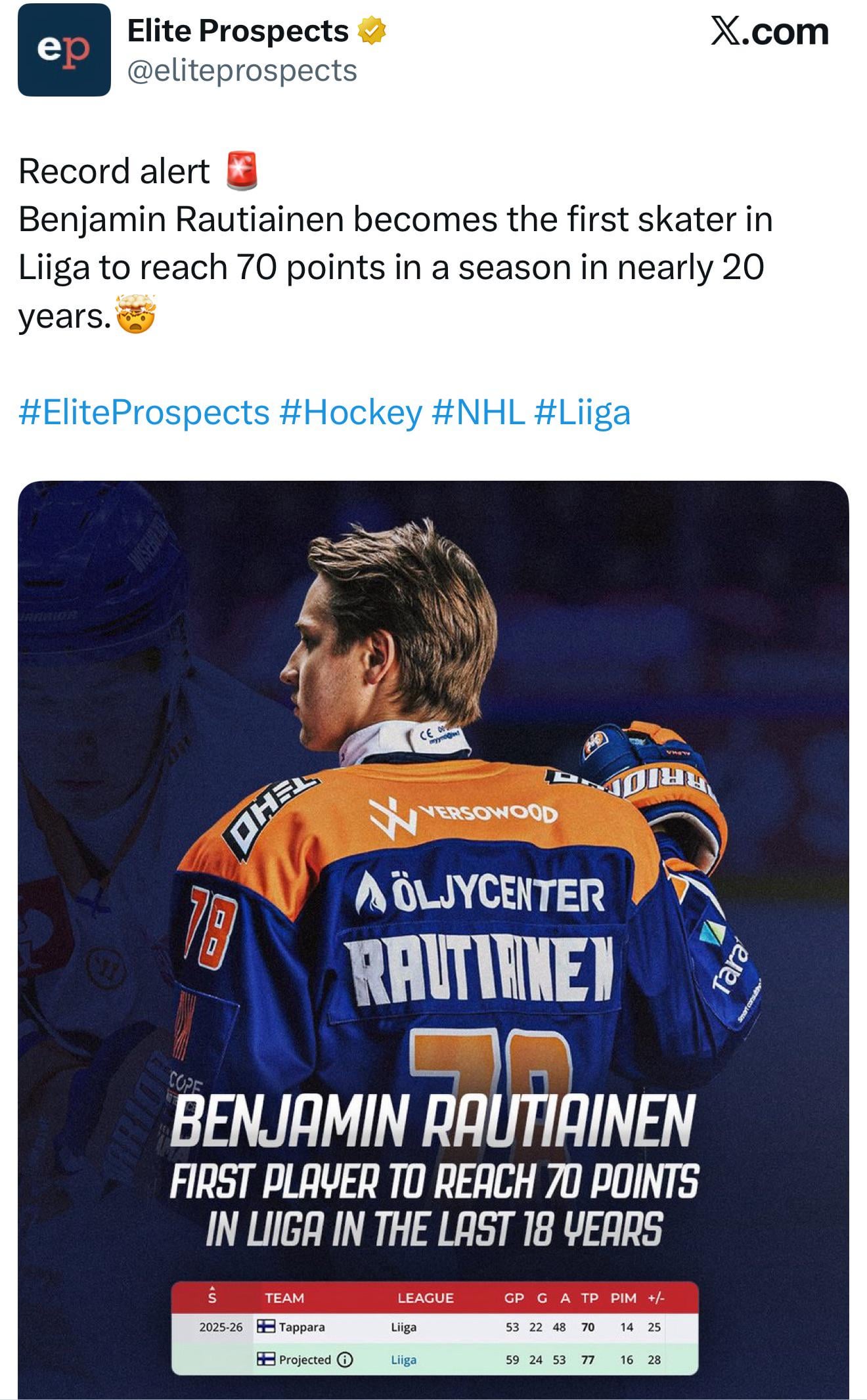This screenshot has height=1400, width=867.
Task: Click the gold verified badge
Action: (372, 32)
